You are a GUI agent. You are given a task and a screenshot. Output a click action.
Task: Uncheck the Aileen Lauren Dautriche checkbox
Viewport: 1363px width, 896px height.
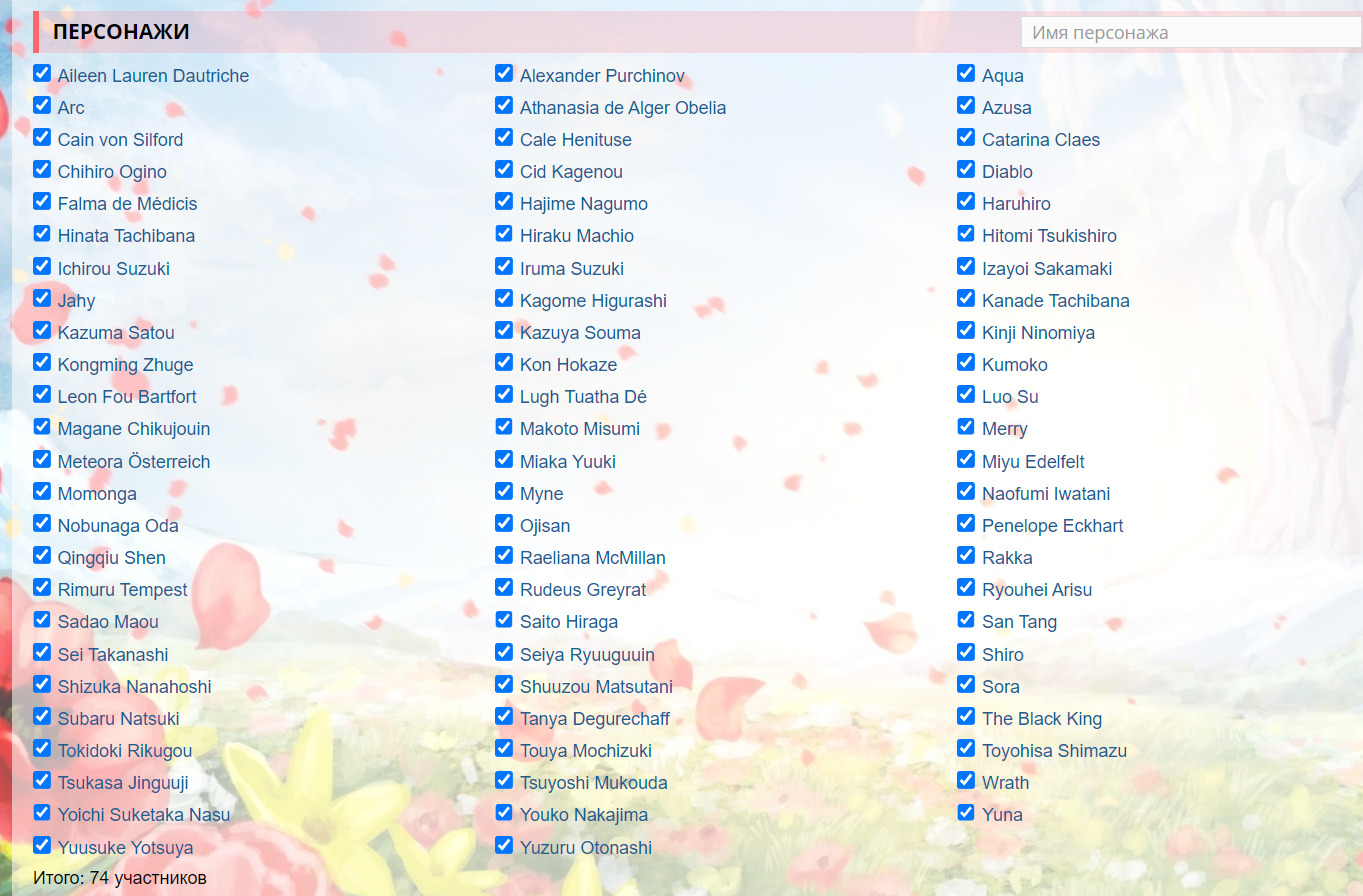42,73
